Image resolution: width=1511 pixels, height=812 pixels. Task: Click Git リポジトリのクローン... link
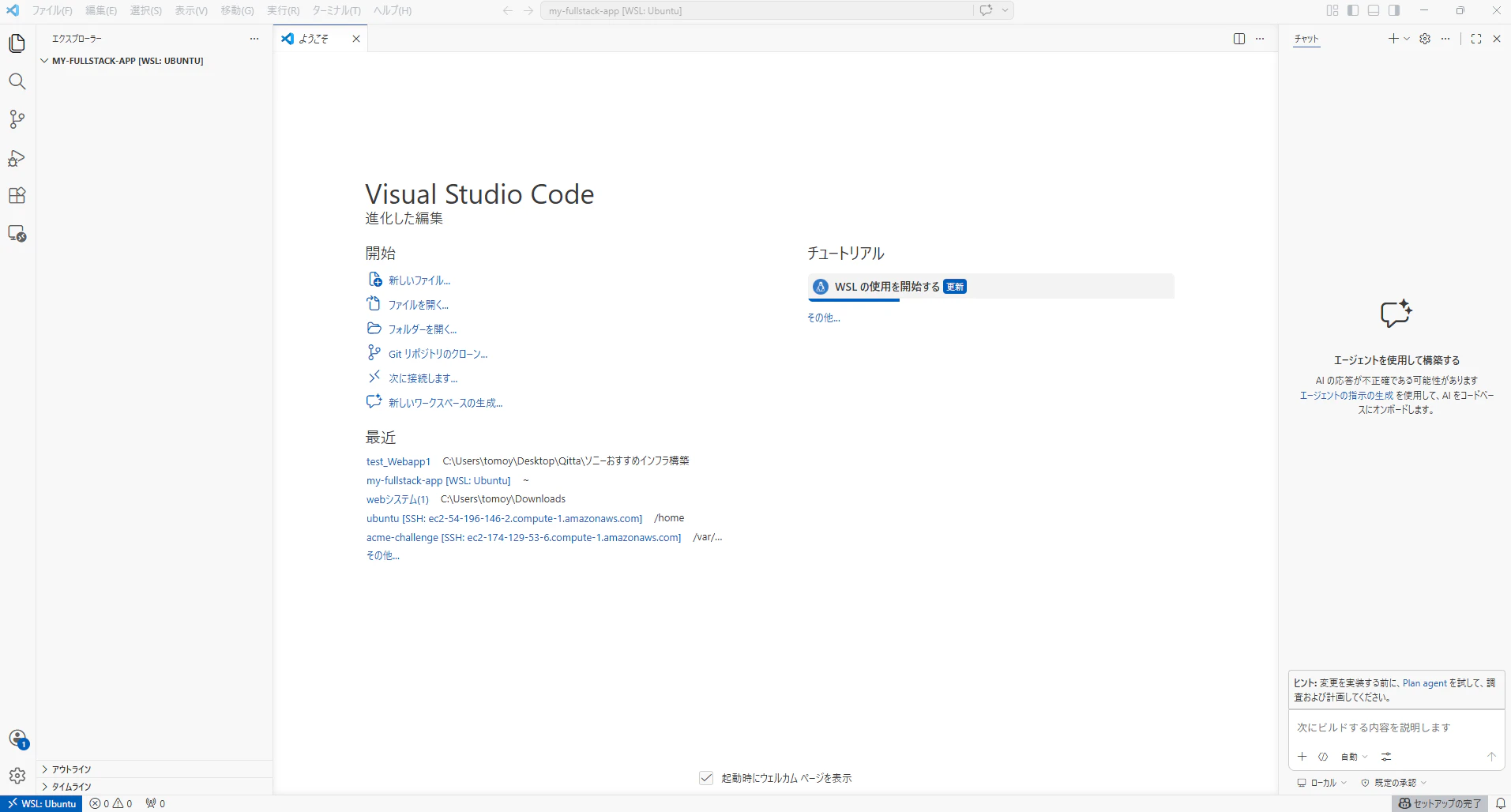click(x=438, y=354)
